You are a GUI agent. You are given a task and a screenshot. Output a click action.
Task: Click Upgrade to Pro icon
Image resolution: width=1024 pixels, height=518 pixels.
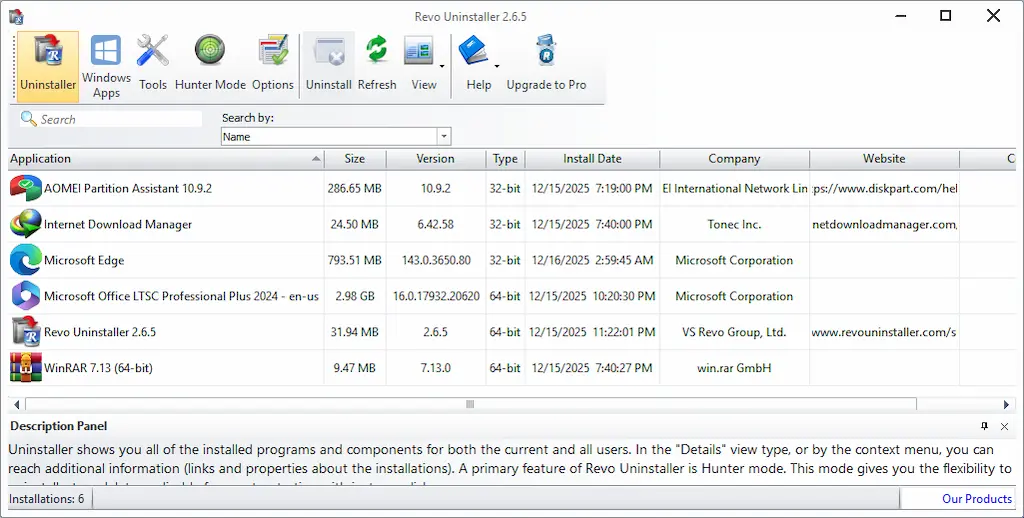coord(546,51)
